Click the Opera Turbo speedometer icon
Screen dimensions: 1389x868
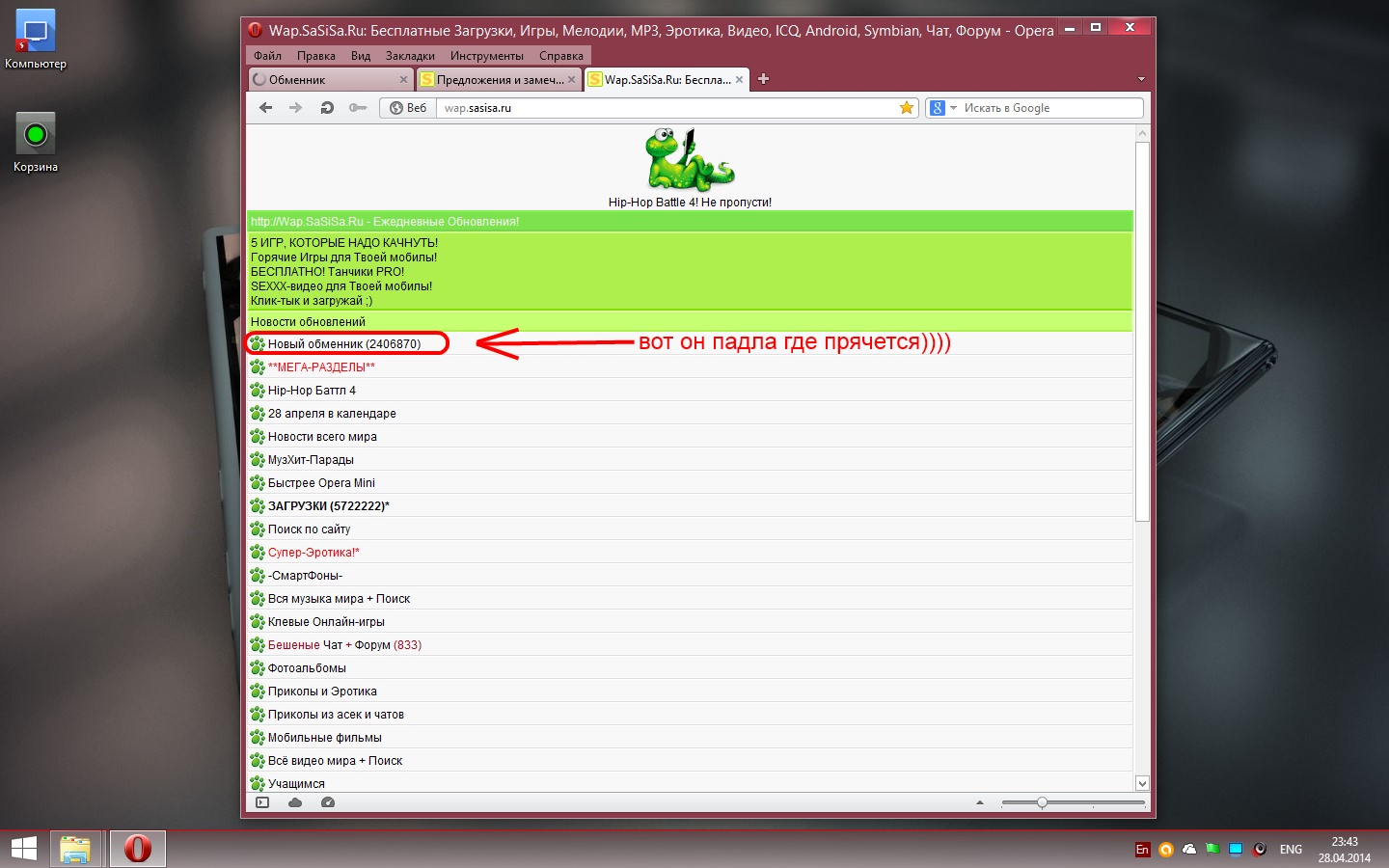point(328,802)
